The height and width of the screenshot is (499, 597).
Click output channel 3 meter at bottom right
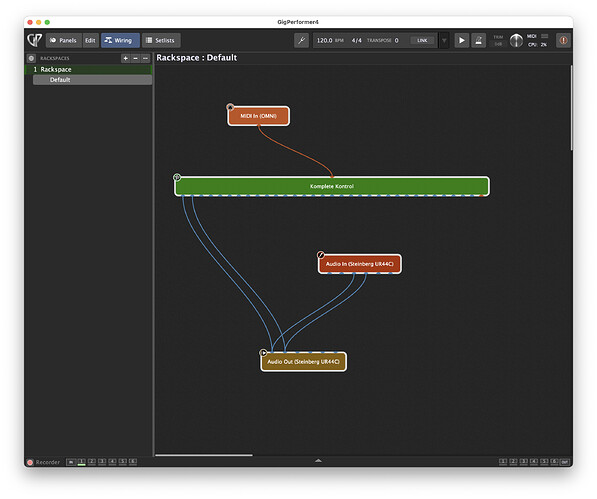(x=524, y=462)
